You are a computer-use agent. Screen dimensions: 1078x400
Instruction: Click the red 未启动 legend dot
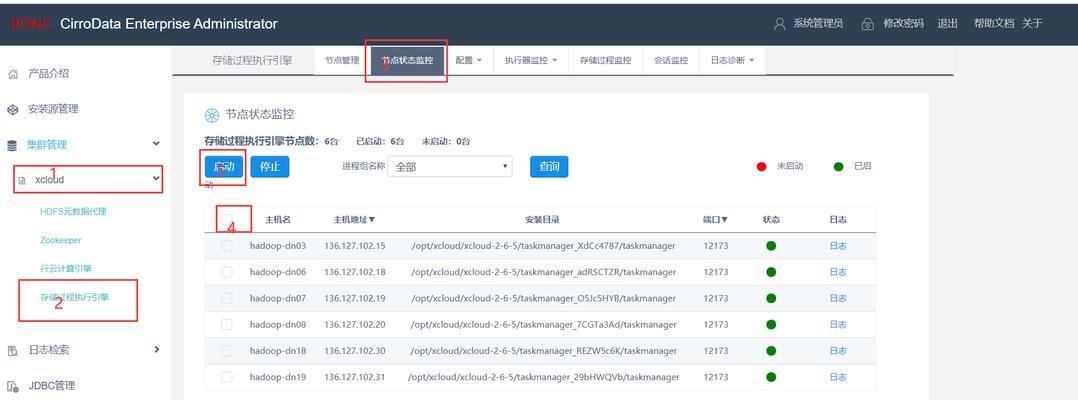tap(761, 167)
